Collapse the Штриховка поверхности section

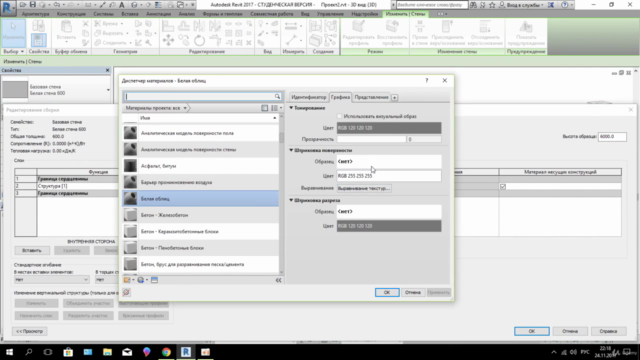[x=291, y=150]
